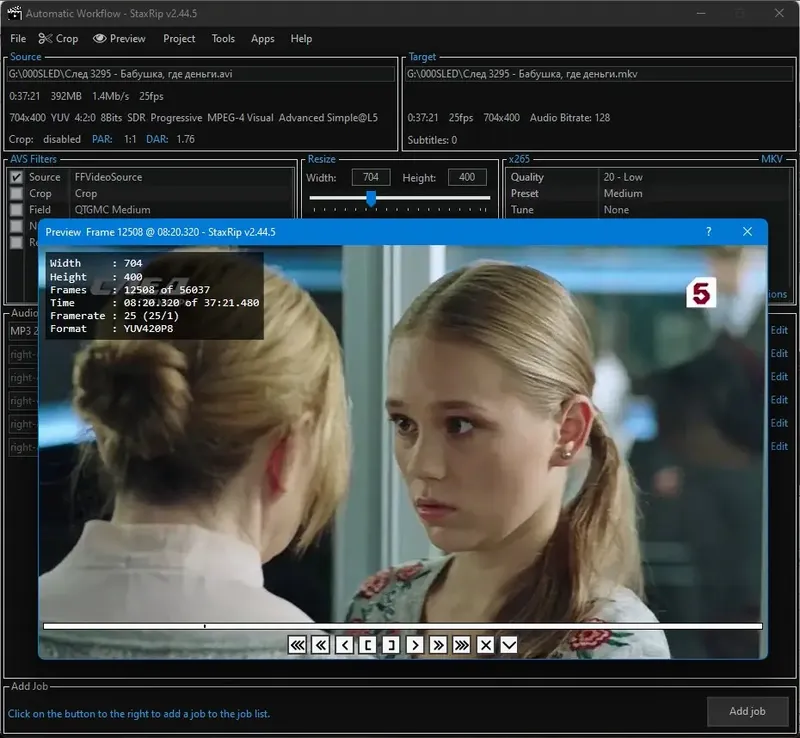Image resolution: width=800 pixels, height=738 pixels.
Task: Step forward one frame with single-right arrow
Action: pos(415,645)
